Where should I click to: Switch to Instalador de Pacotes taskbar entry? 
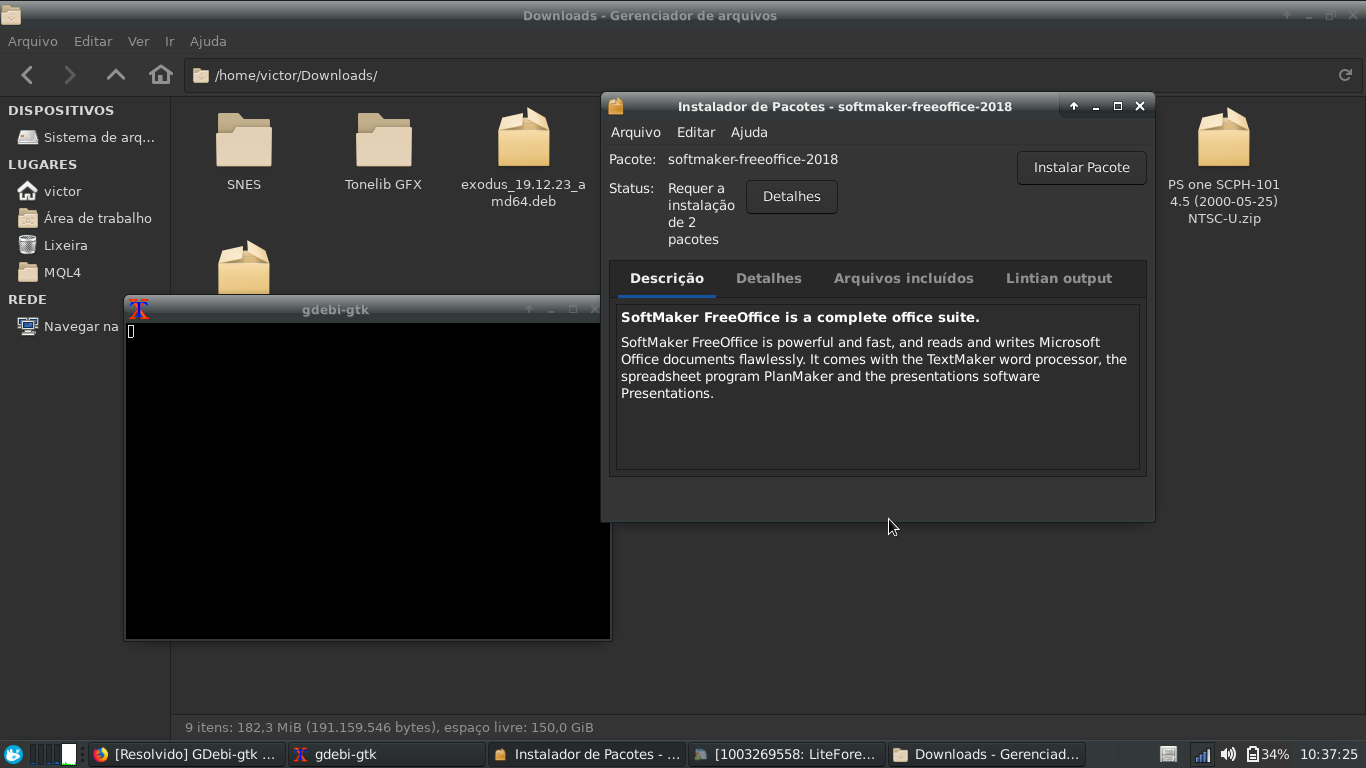click(x=587, y=754)
